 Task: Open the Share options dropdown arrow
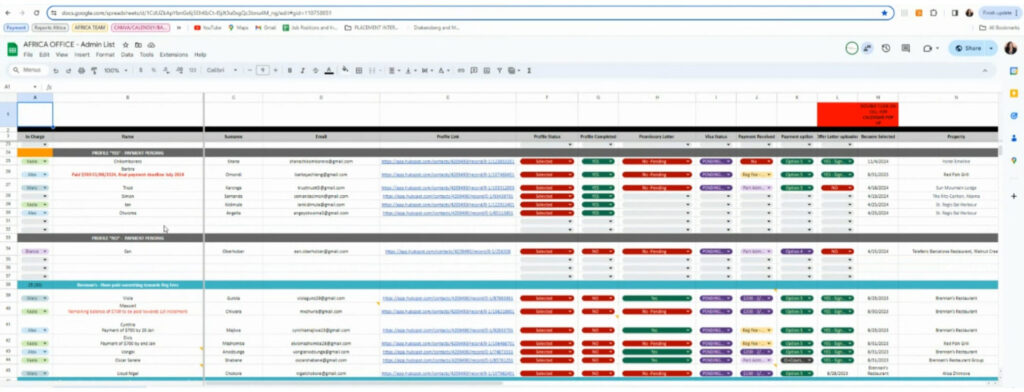click(x=992, y=48)
